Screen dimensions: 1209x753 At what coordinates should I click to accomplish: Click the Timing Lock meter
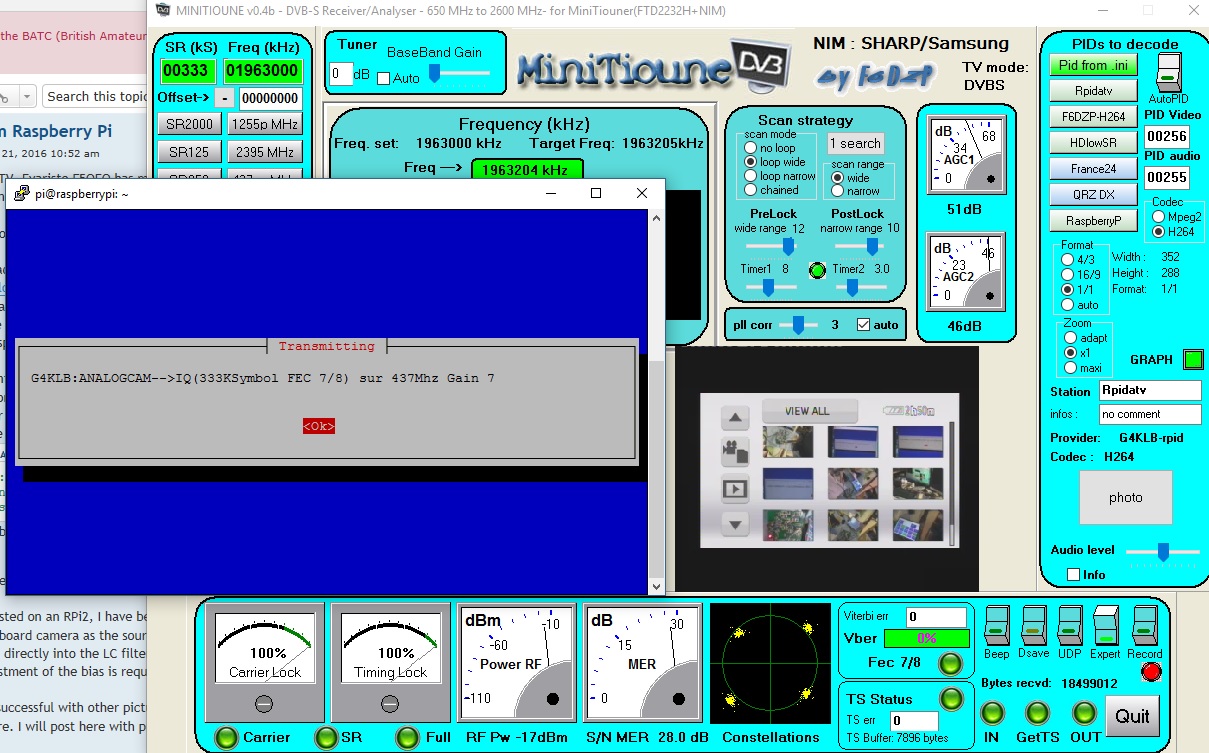tap(390, 663)
